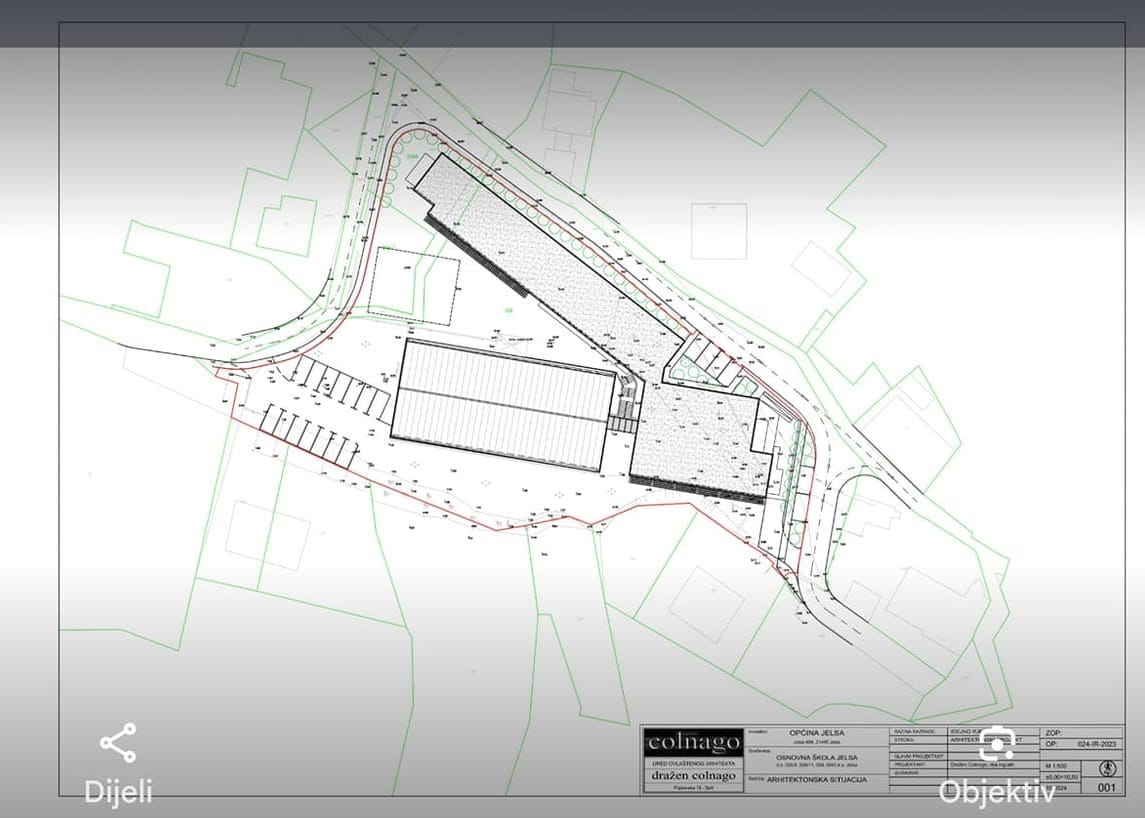This screenshot has width=1145, height=818.
Task: Click the ARHITEKTONSKA SITUACIJA drawing title
Action: click(x=822, y=779)
